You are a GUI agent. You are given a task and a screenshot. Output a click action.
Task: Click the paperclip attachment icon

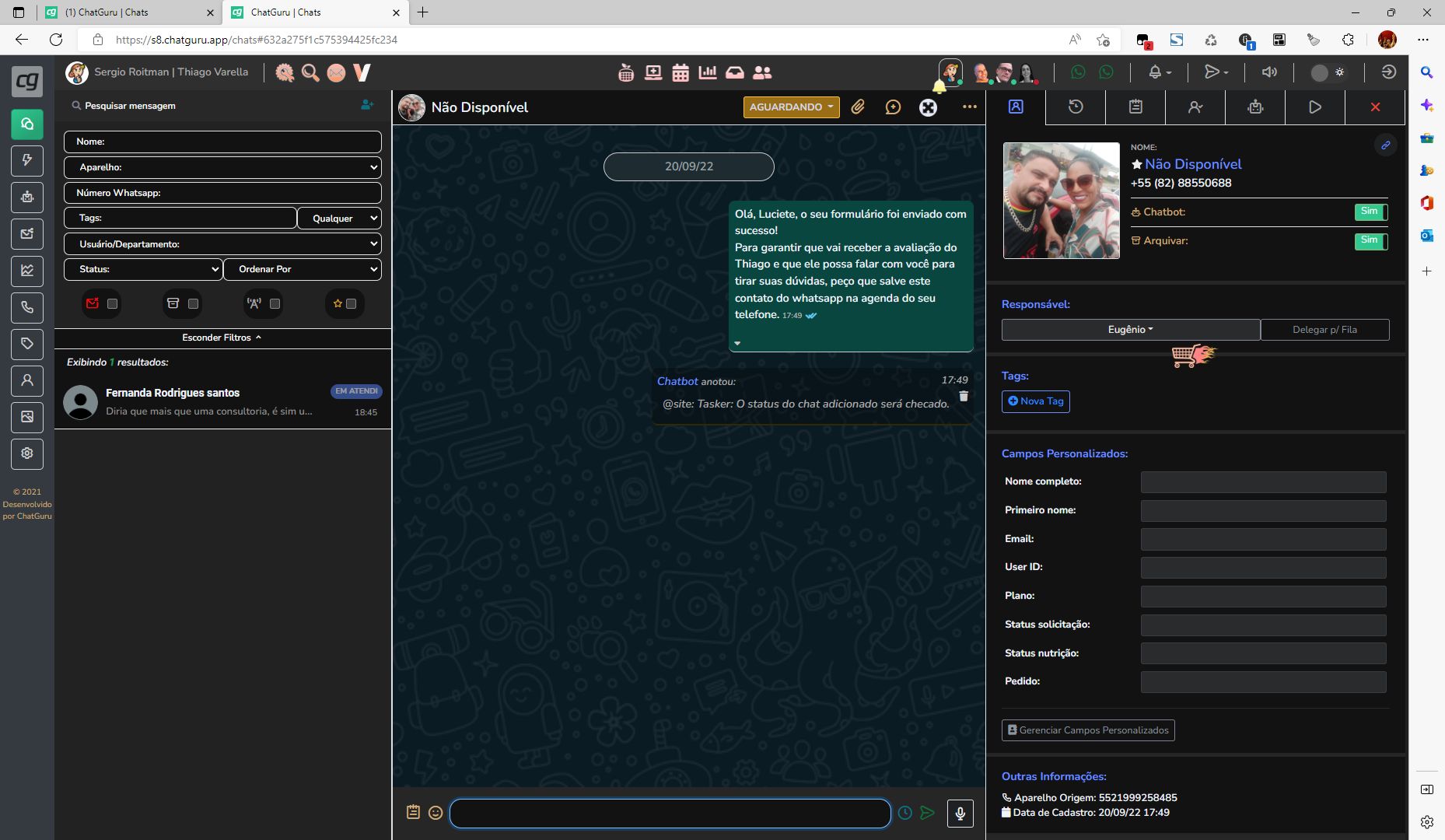click(858, 107)
